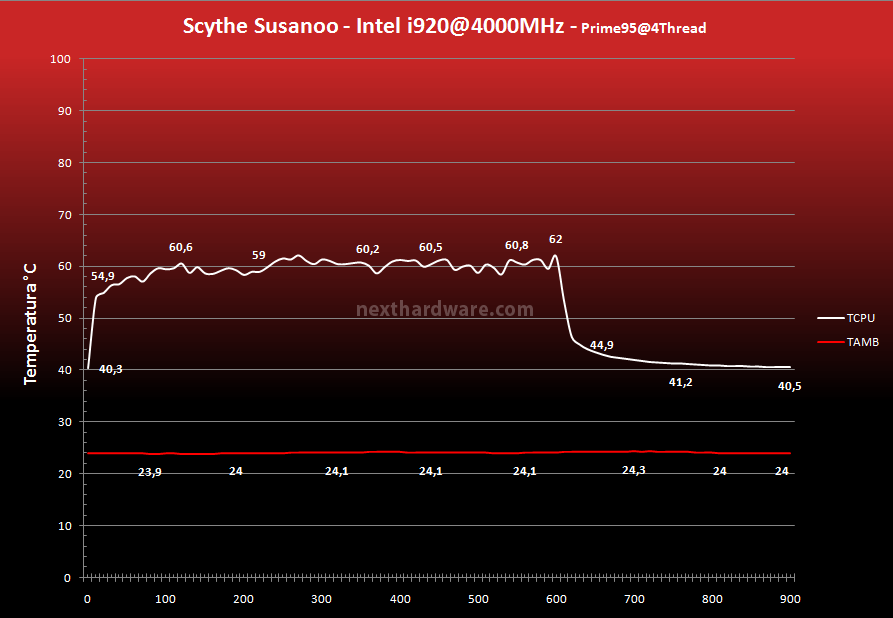Viewport: 893px width, 618px height.
Task: Click the "40,3" data label
Action: 110,369
